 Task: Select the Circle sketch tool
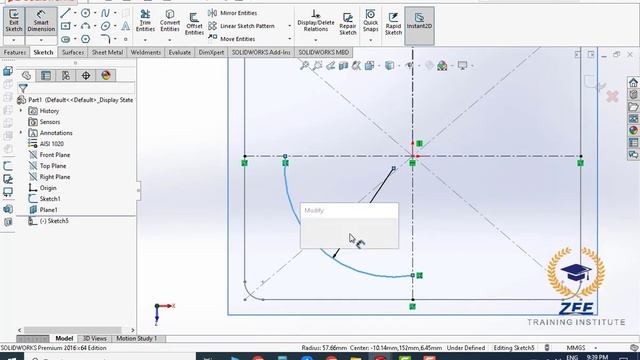(x=85, y=13)
